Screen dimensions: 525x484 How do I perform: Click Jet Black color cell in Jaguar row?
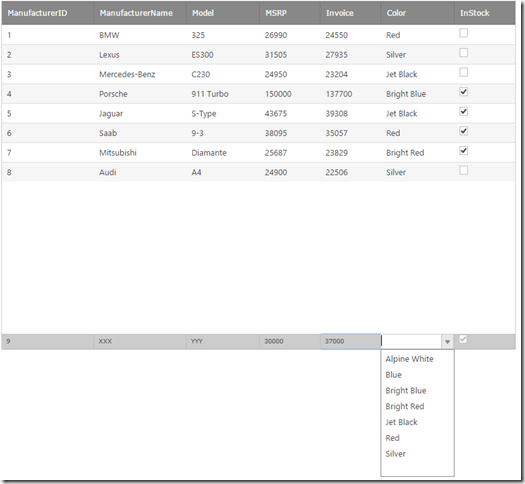click(418, 113)
